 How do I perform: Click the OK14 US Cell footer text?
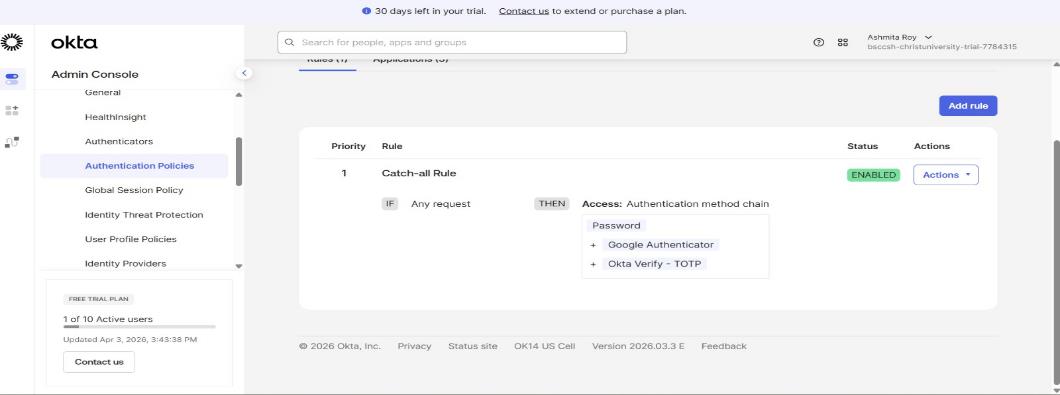(545, 346)
